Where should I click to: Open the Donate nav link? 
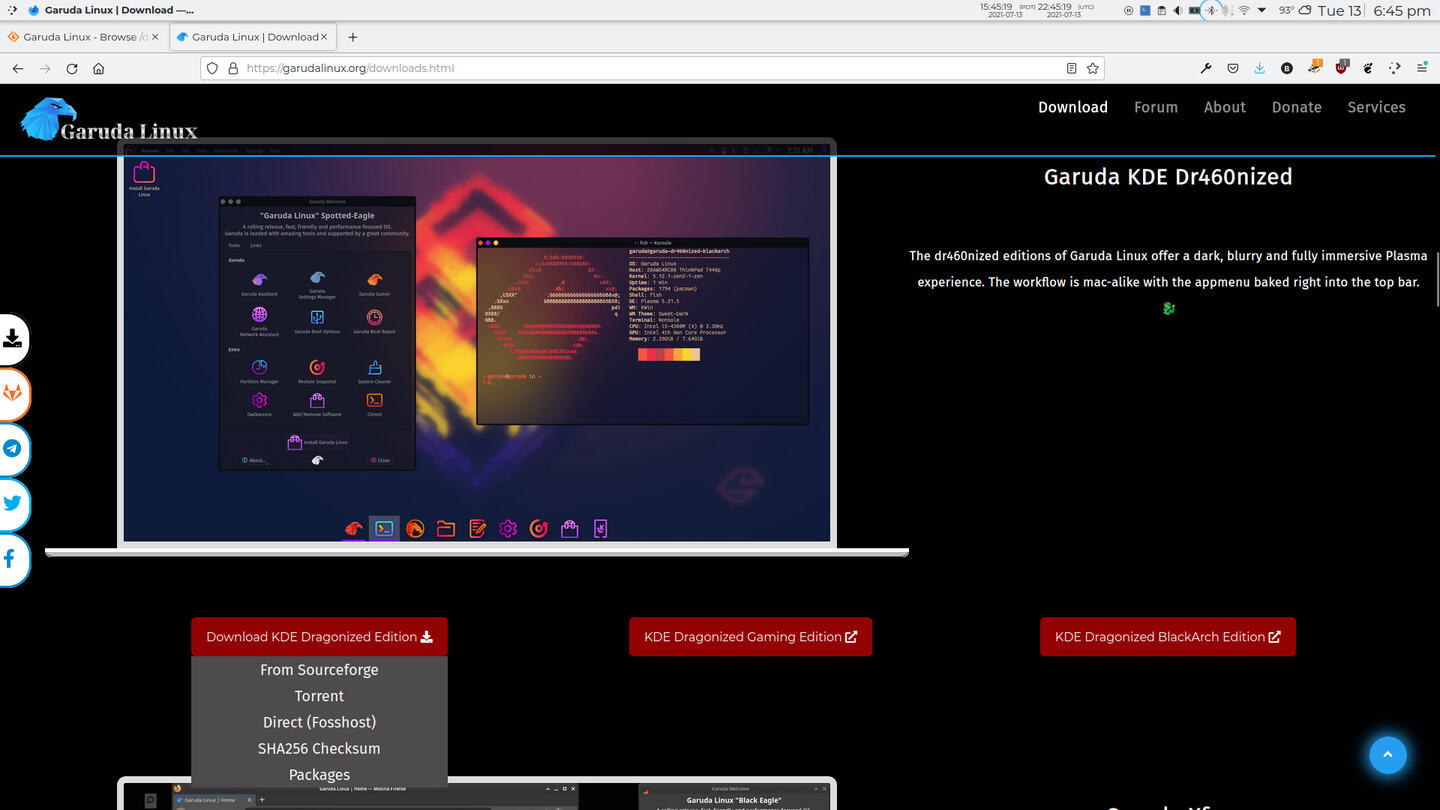(1297, 107)
